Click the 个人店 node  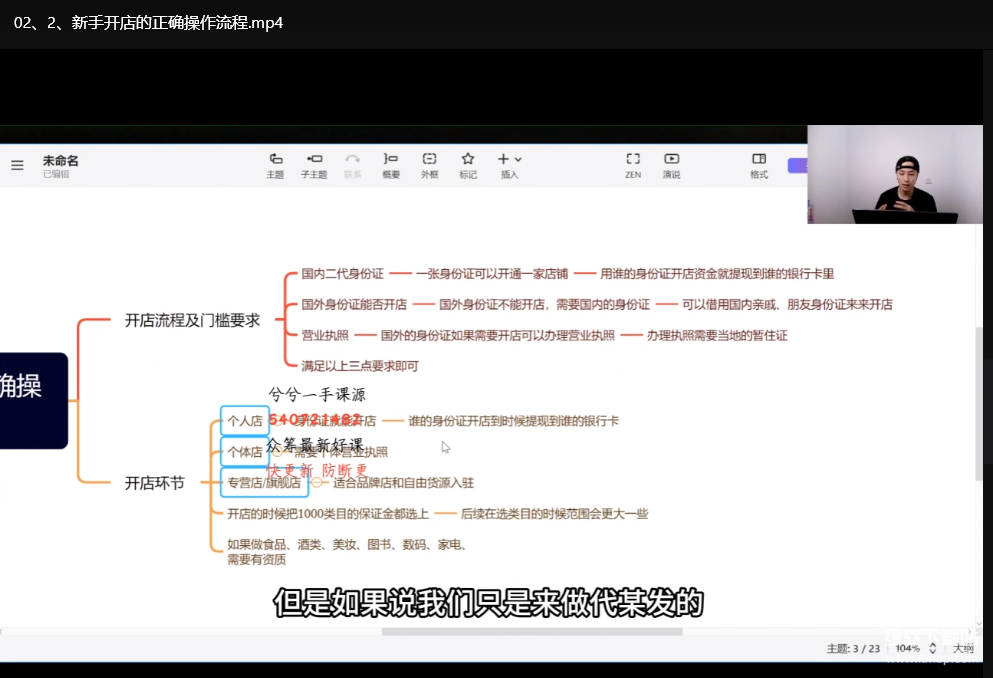click(244, 421)
